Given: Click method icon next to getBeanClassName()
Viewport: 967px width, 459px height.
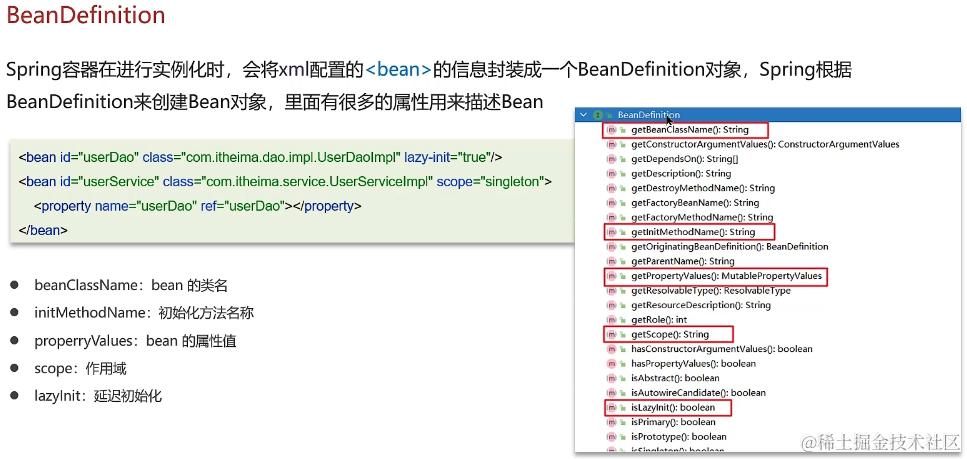Looking at the screenshot, I should click(x=612, y=130).
